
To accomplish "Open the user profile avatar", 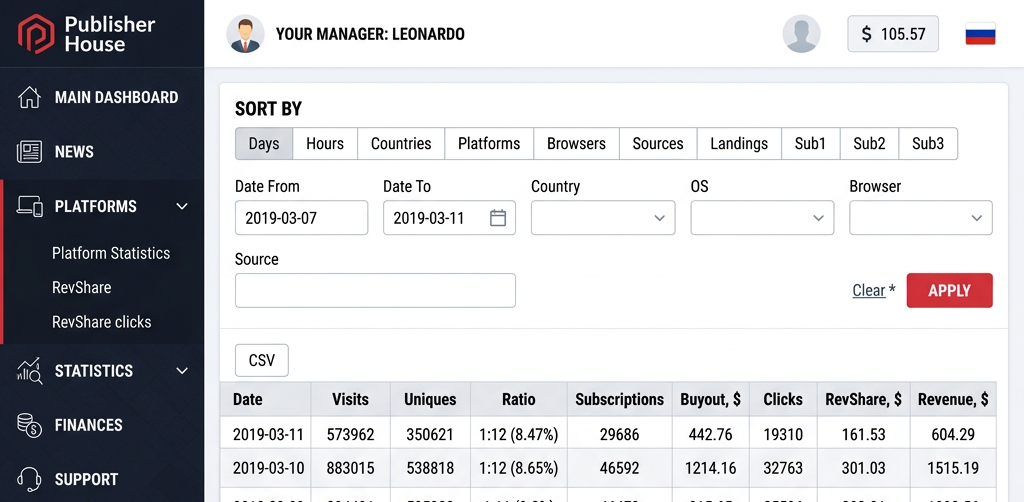I will tap(801, 34).
